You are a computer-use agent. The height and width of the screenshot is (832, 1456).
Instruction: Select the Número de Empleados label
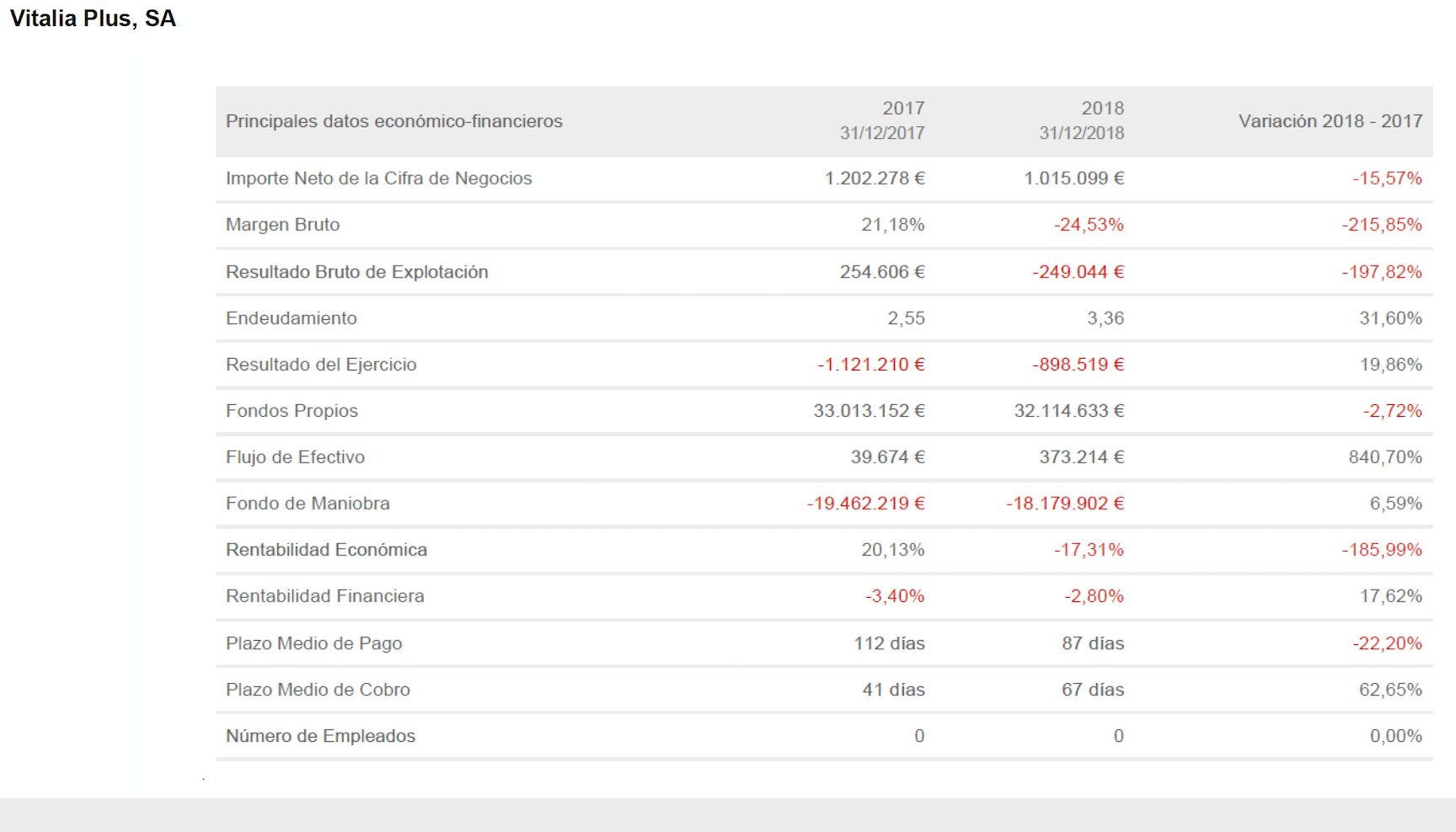click(x=320, y=736)
